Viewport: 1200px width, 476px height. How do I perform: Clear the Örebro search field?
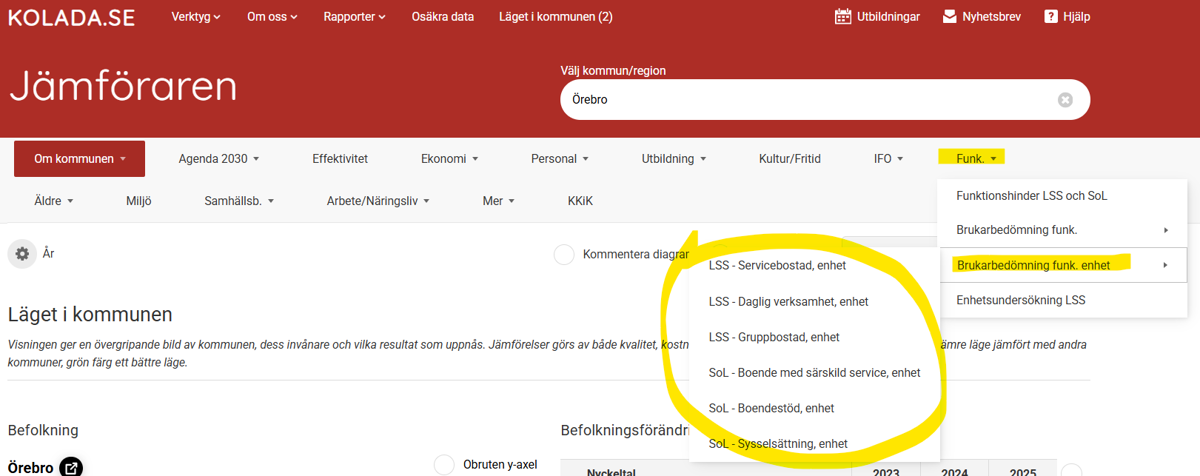click(x=1065, y=100)
